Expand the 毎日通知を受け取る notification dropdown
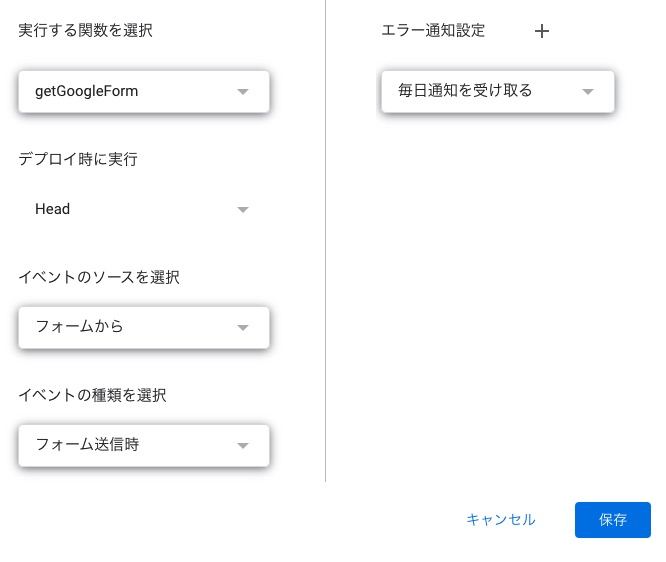Image resolution: width=666 pixels, height=562 pixels. (497, 92)
